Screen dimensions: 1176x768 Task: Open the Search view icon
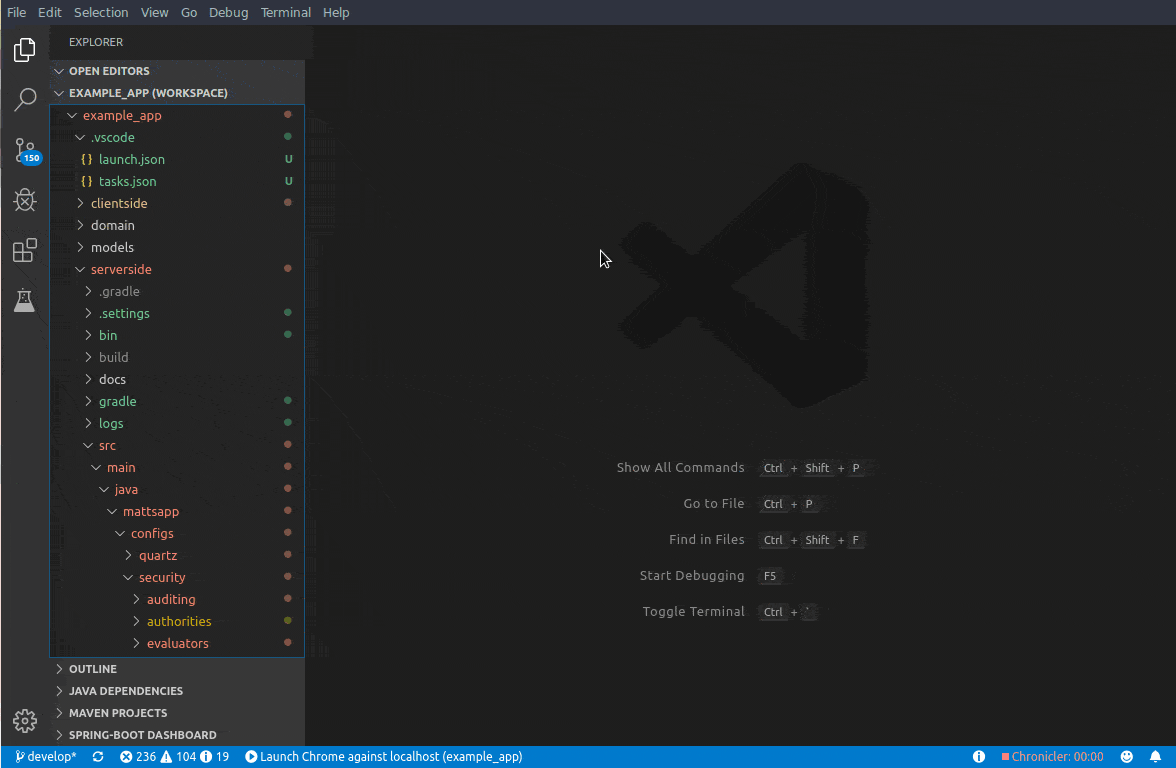25,100
